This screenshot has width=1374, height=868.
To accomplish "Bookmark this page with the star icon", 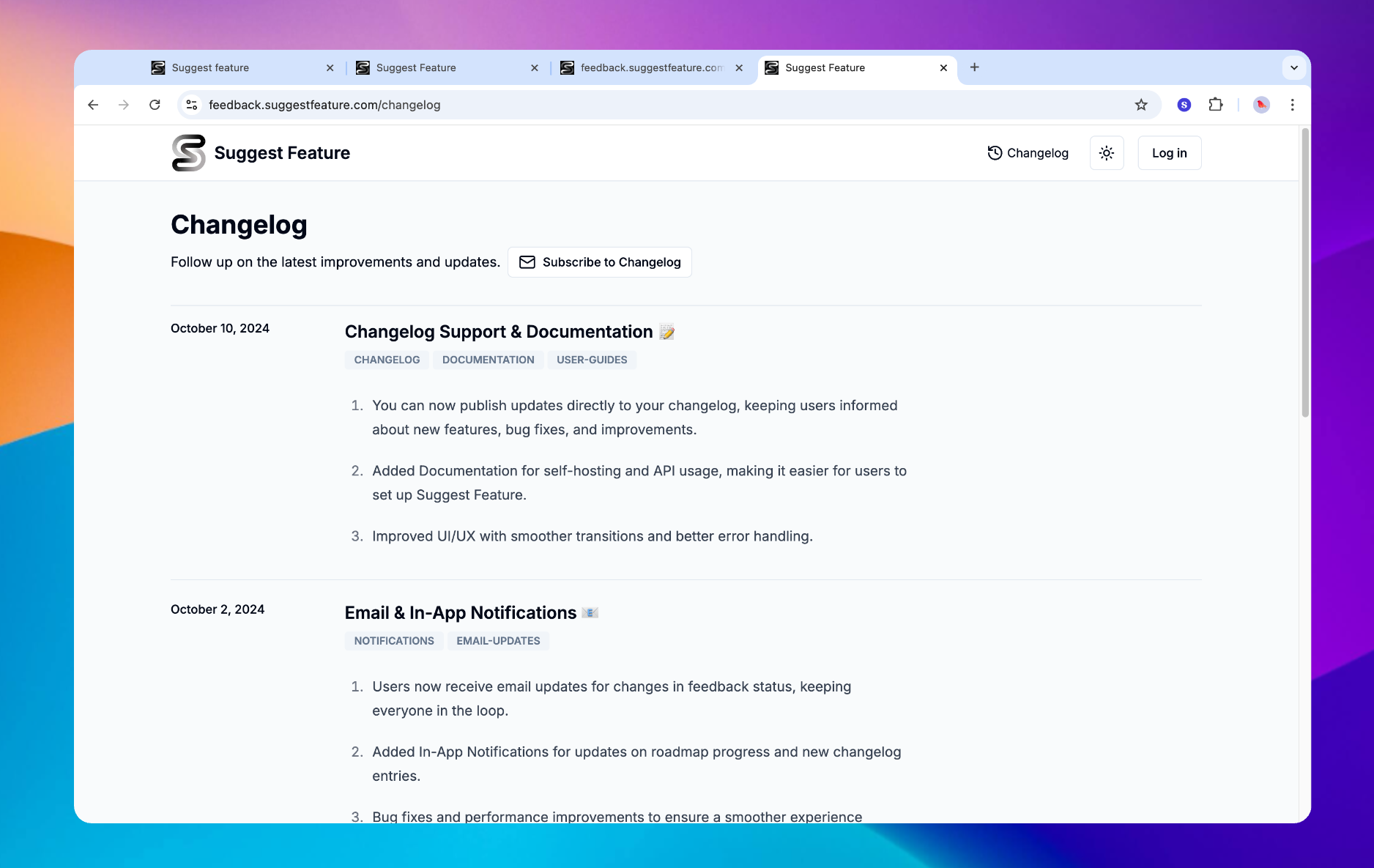I will (1141, 105).
